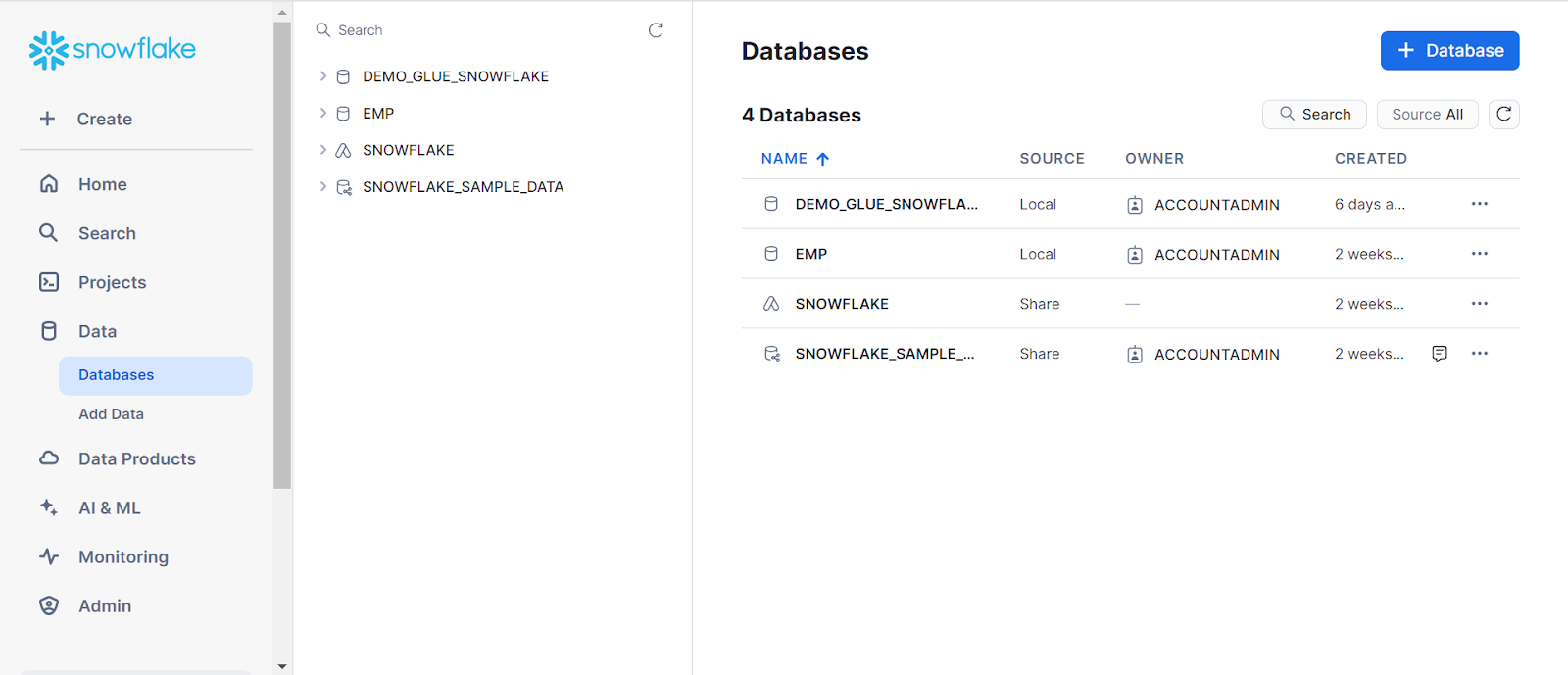Click the SNOWFLAKE app icon in tree
This screenshot has width=1568, height=675.
pos(343,150)
